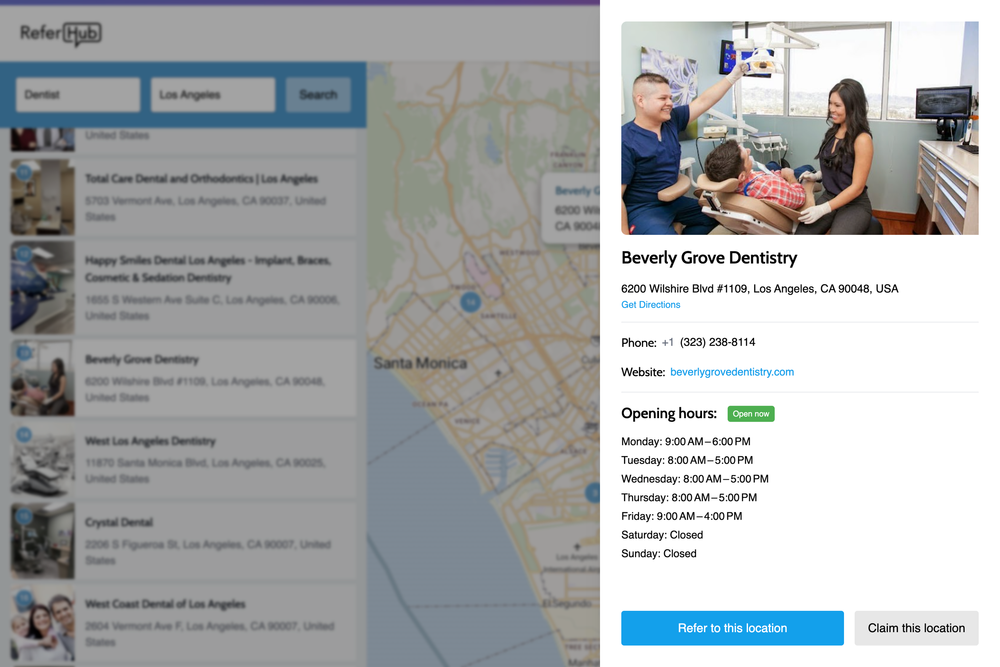Open Total Care Dental listing thumbnail
The image size is (1000, 667).
pyautogui.click(x=43, y=197)
